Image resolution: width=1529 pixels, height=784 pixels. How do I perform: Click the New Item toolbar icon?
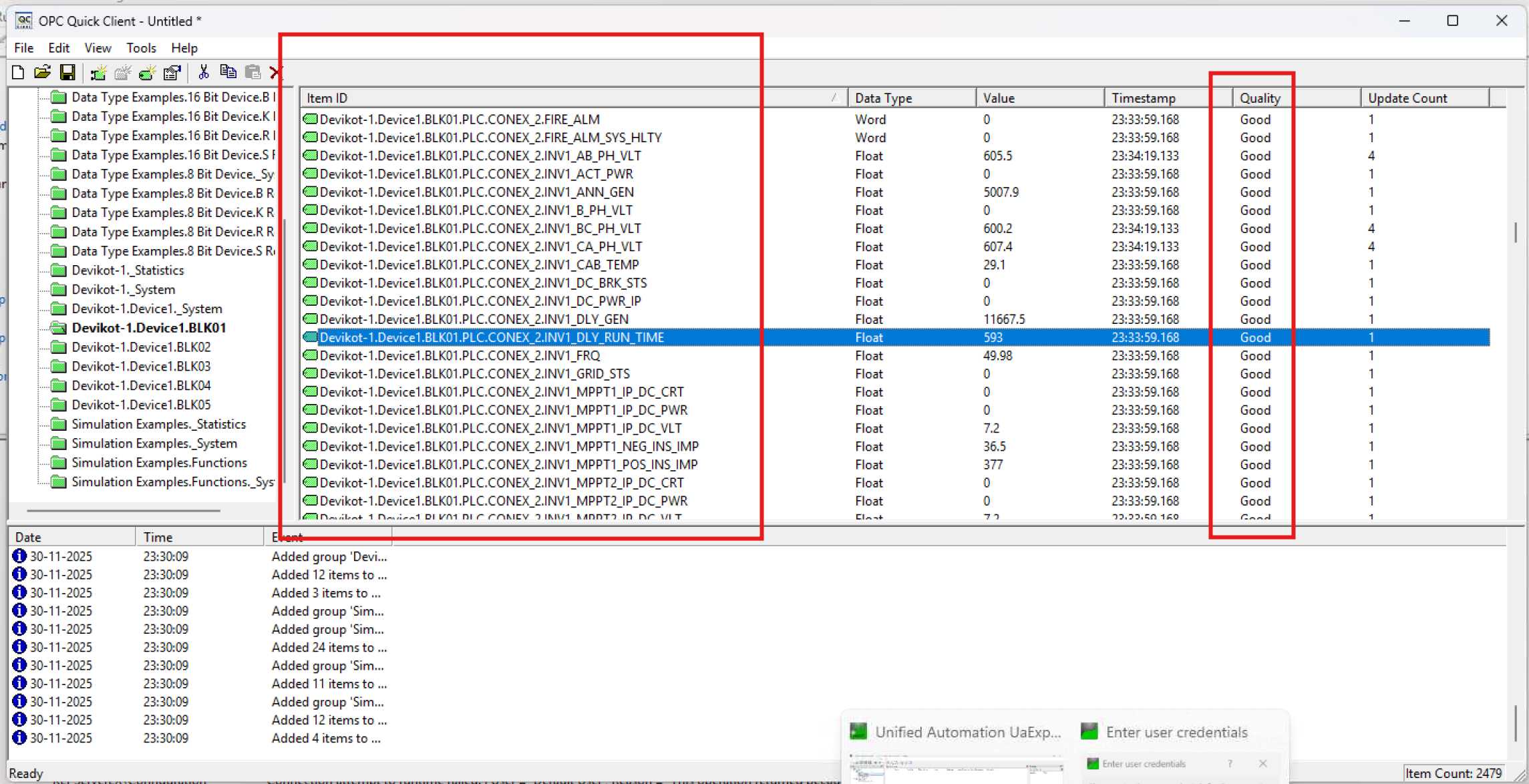pos(148,72)
